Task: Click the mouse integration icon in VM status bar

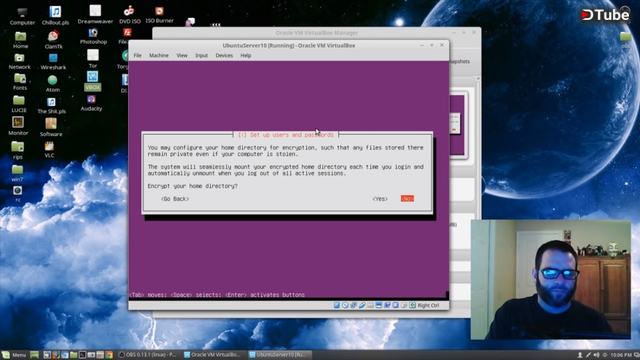Action: click(x=404, y=305)
